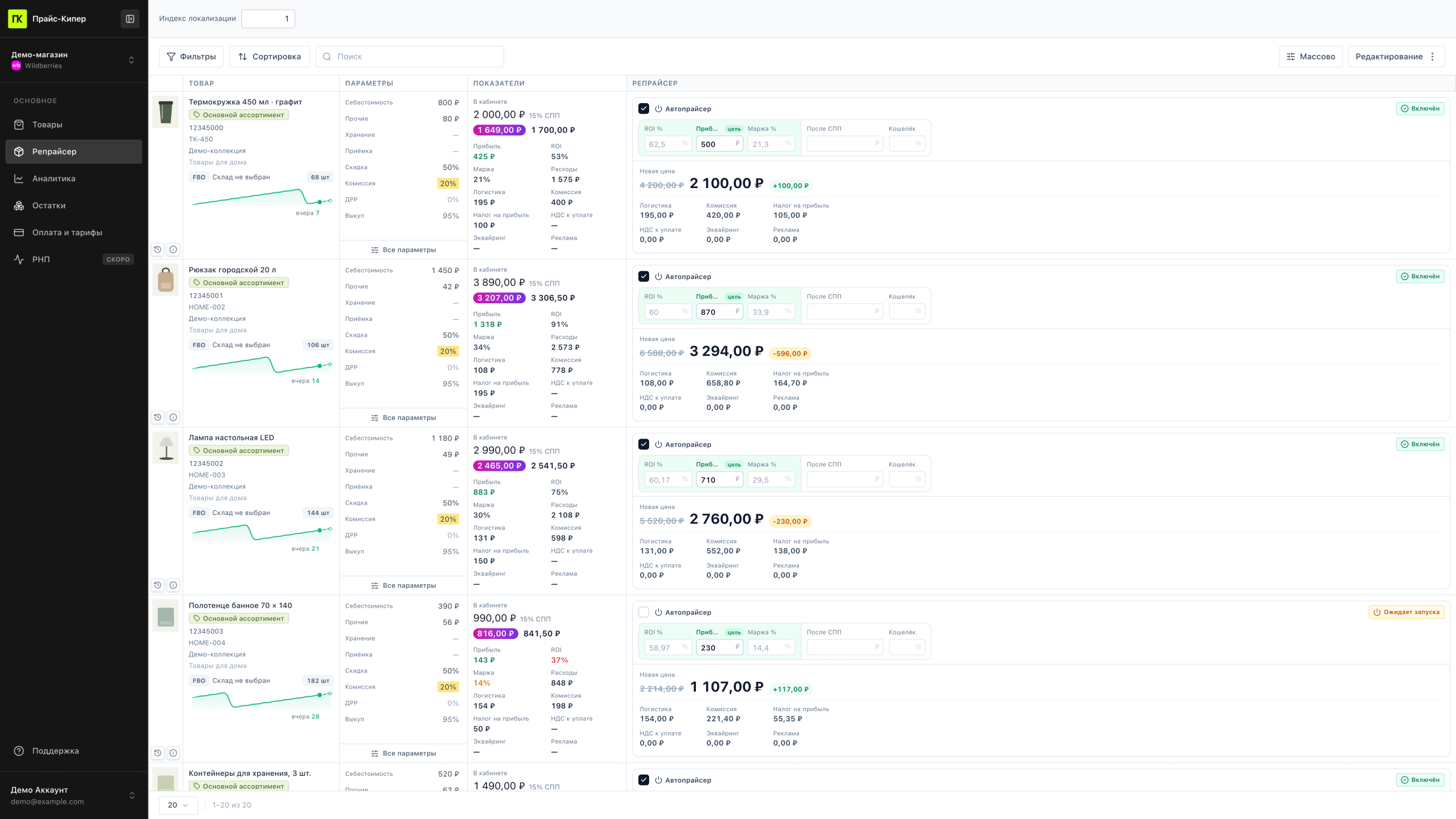The width and height of the screenshot is (1456, 819).
Task: Click the profit target field showing 500
Action: pyautogui.click(x=720, y=144)
